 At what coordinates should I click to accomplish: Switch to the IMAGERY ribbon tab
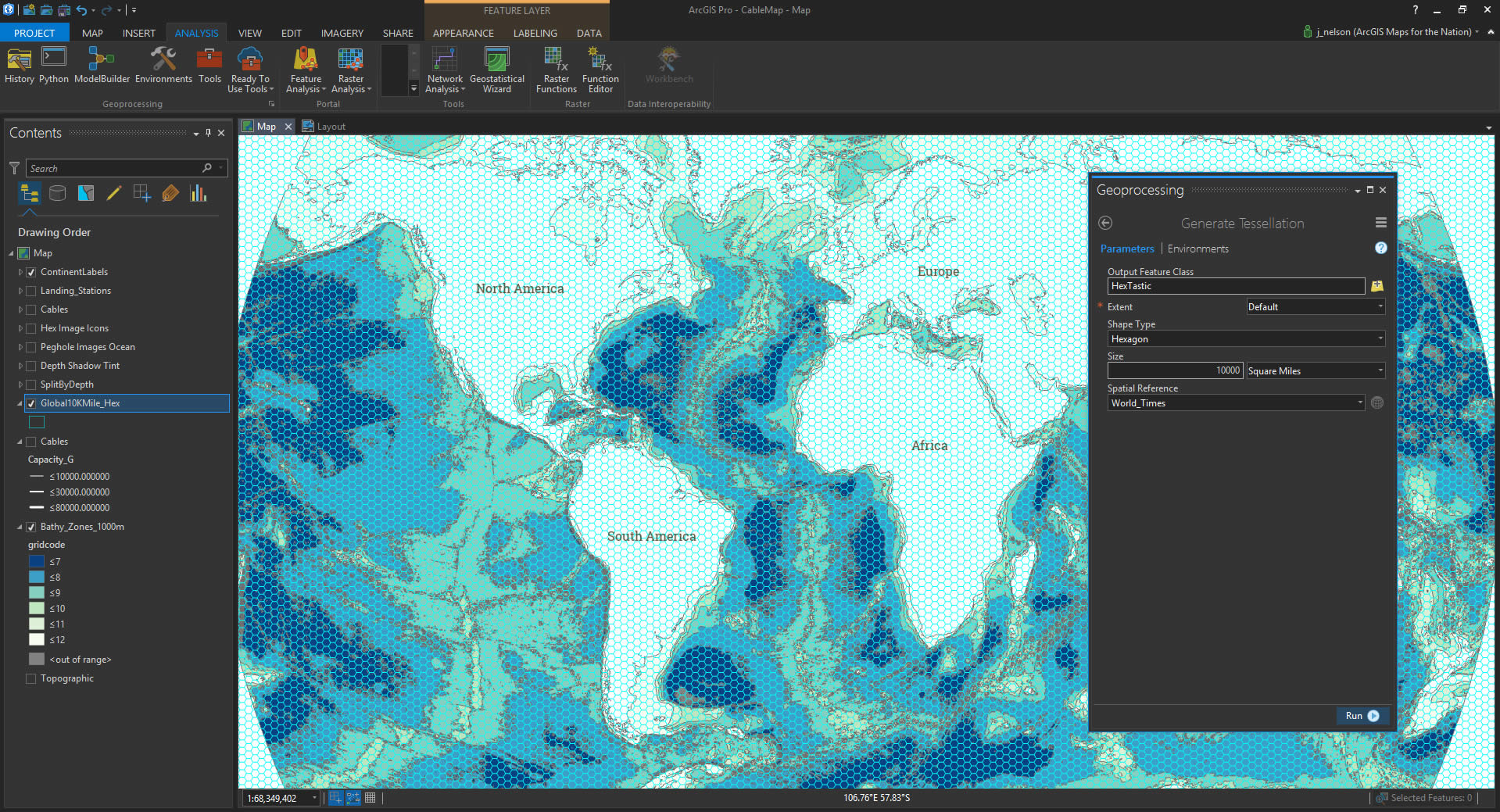pos(342,33)
